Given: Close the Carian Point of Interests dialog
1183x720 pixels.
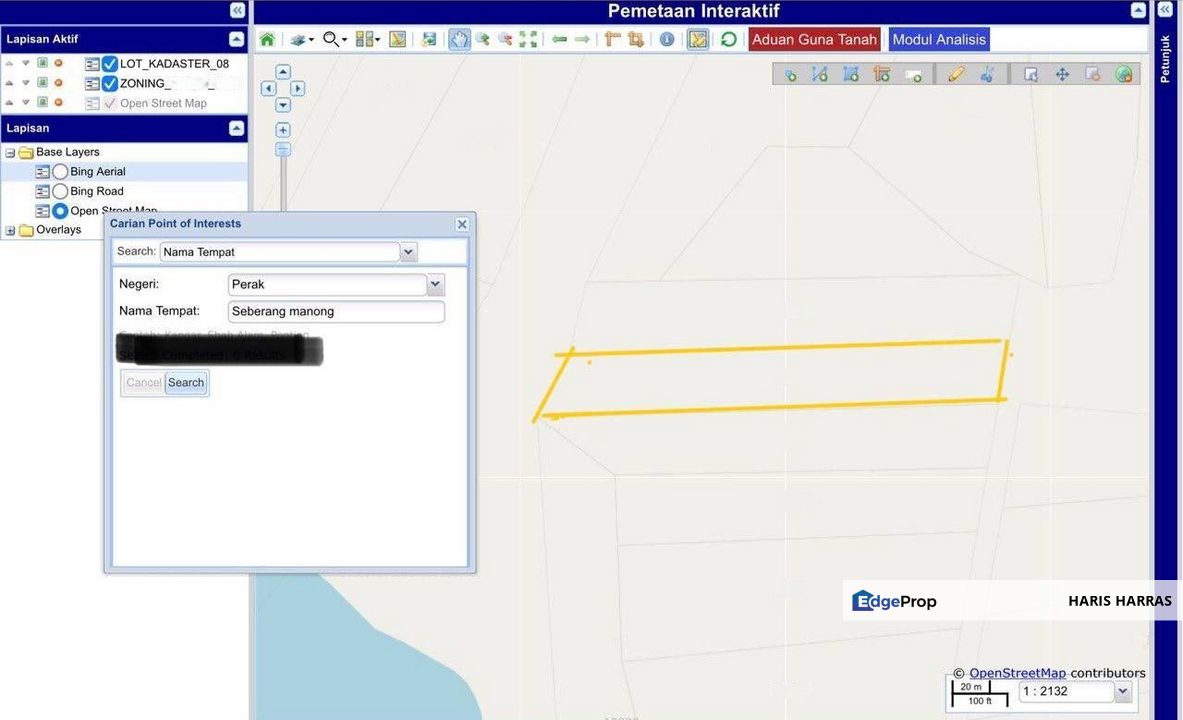Looking at the screenshot, I should coord(462,224).
